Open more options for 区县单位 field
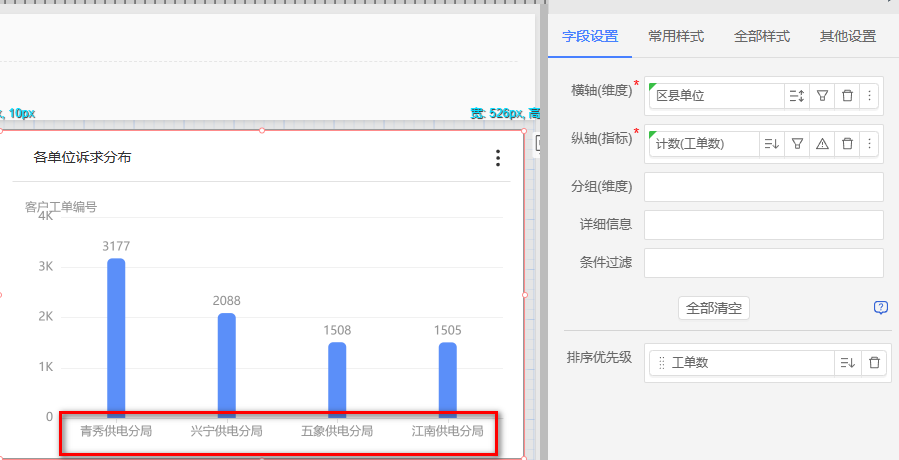 (x=869, y=96)
